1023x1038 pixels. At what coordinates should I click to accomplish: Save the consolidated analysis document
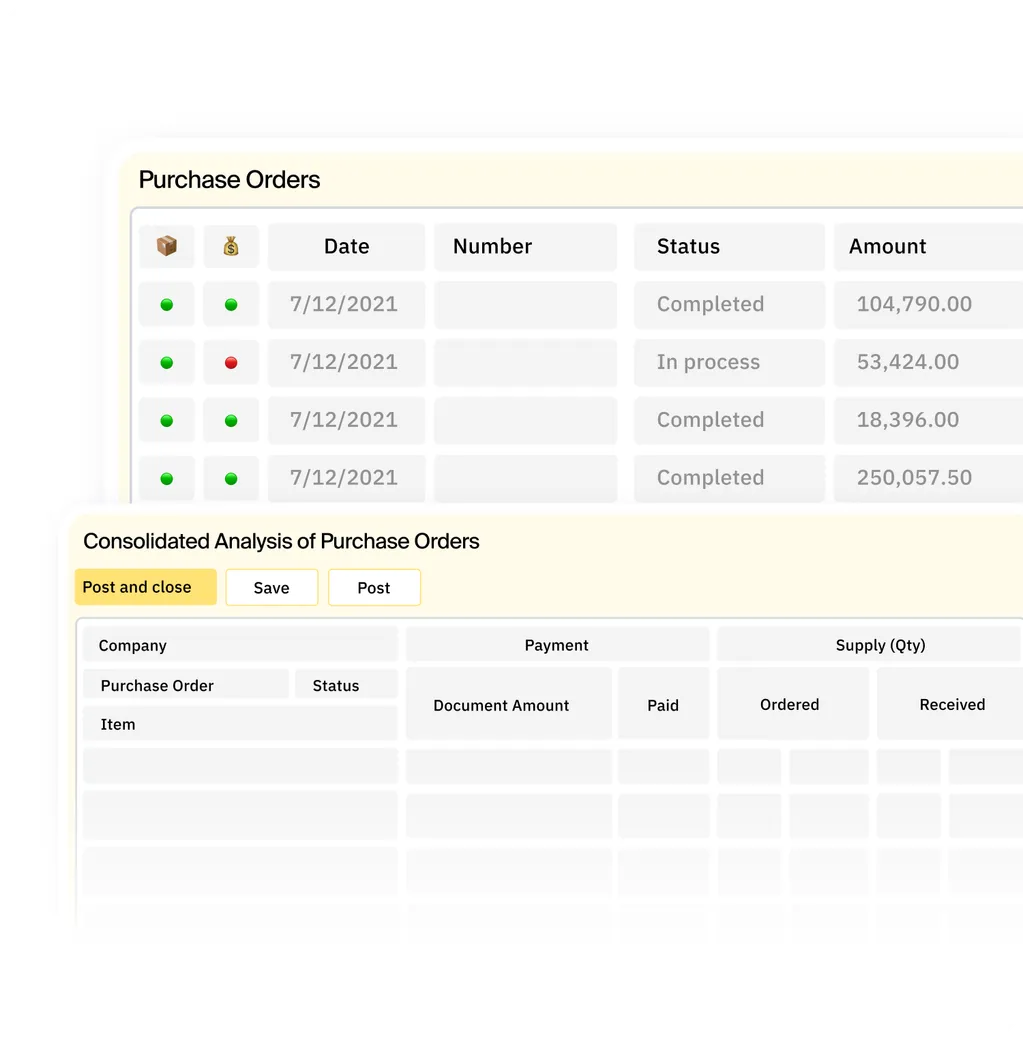pyautogui.click(x=271, y=587)
